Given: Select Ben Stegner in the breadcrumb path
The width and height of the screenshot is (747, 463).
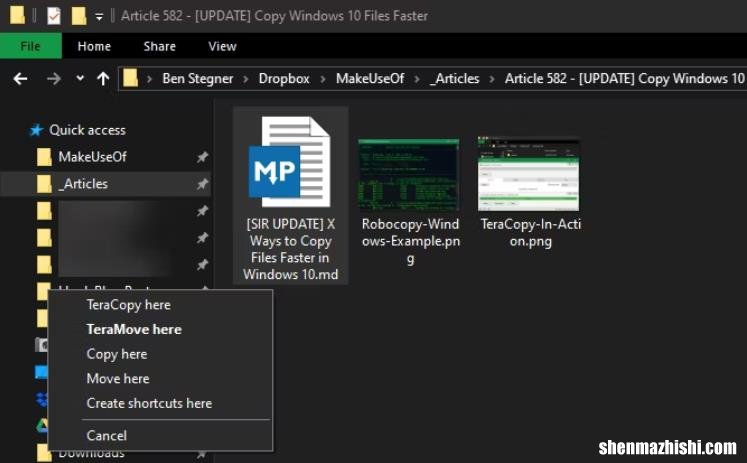Looking at the screenshot, I should point(198,79).
